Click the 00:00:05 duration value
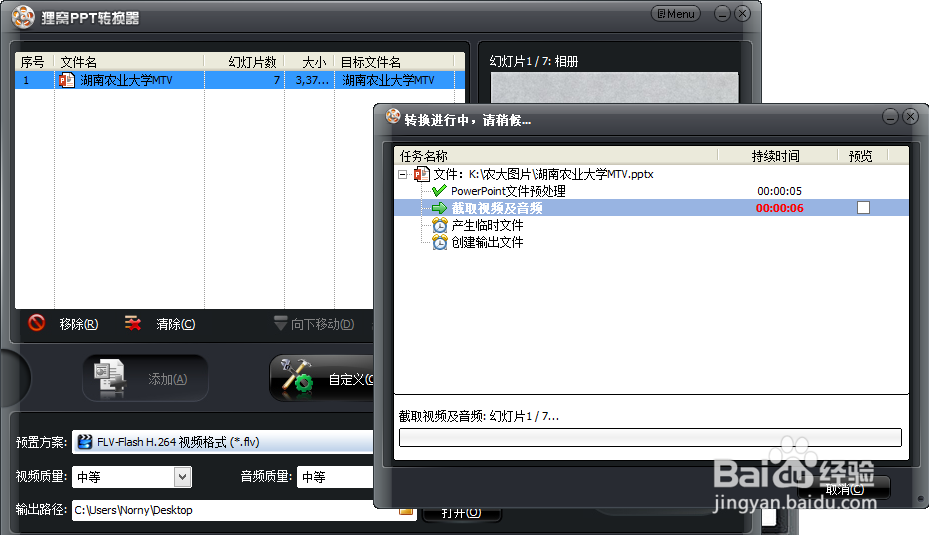929x535 pixels. tap(779, 191)
